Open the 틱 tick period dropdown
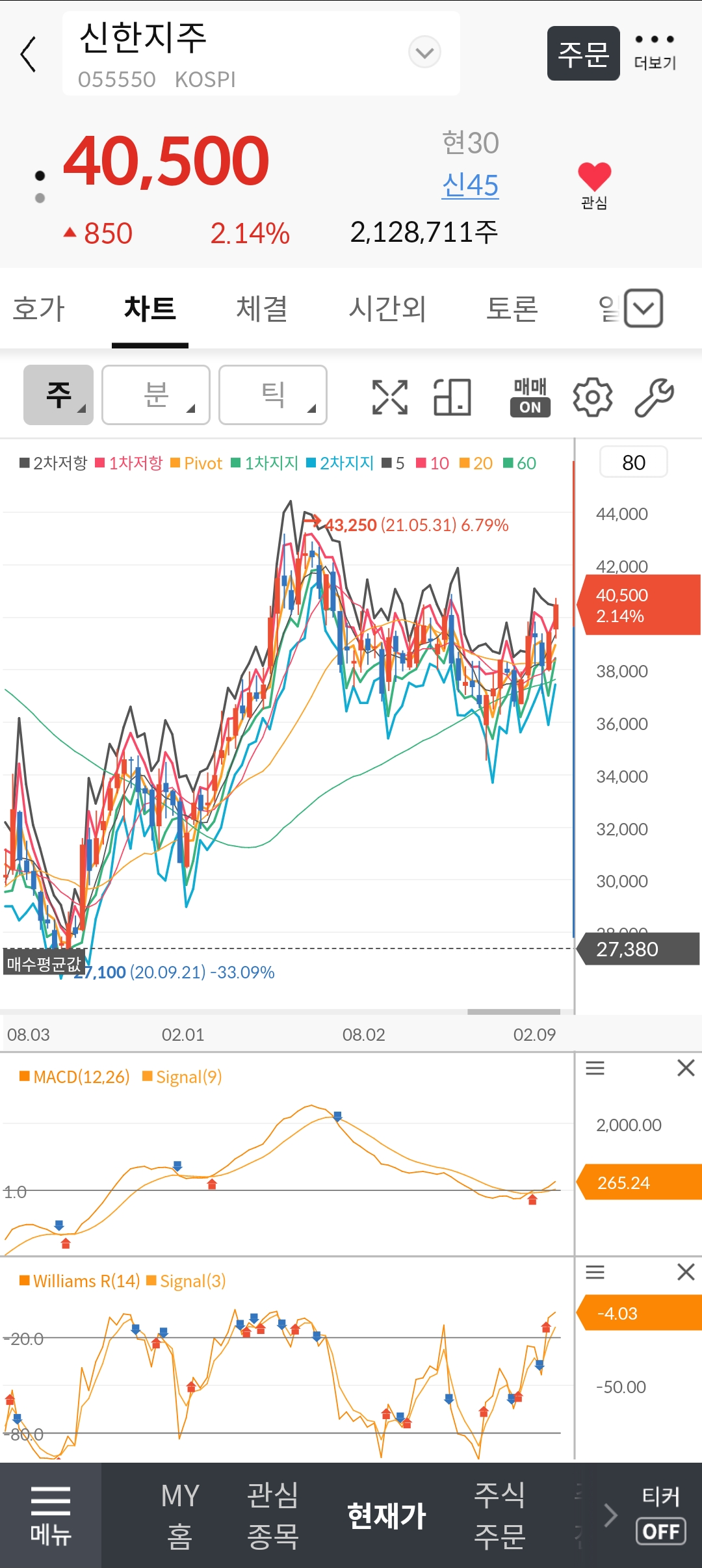Image resolution: width=702 pixels, height=1568 pixels. pos(273,395)
